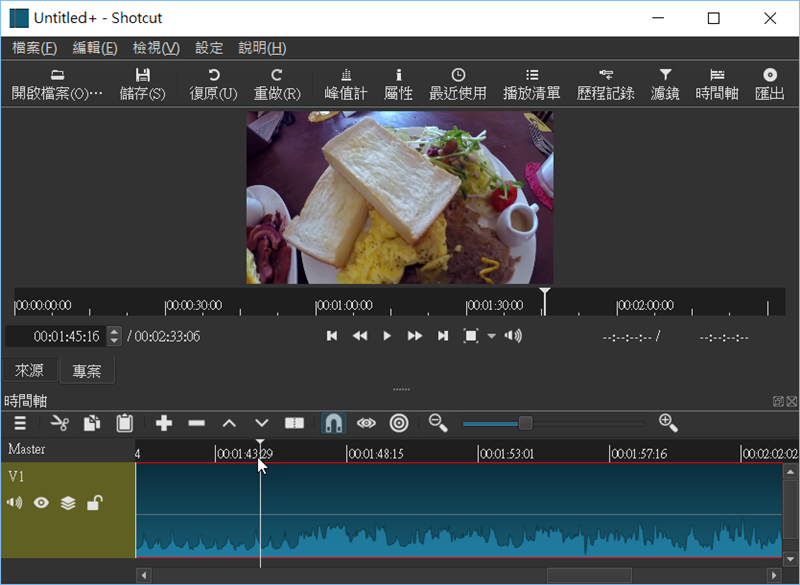Click the append plus icon in timeline

click(164, 423)
